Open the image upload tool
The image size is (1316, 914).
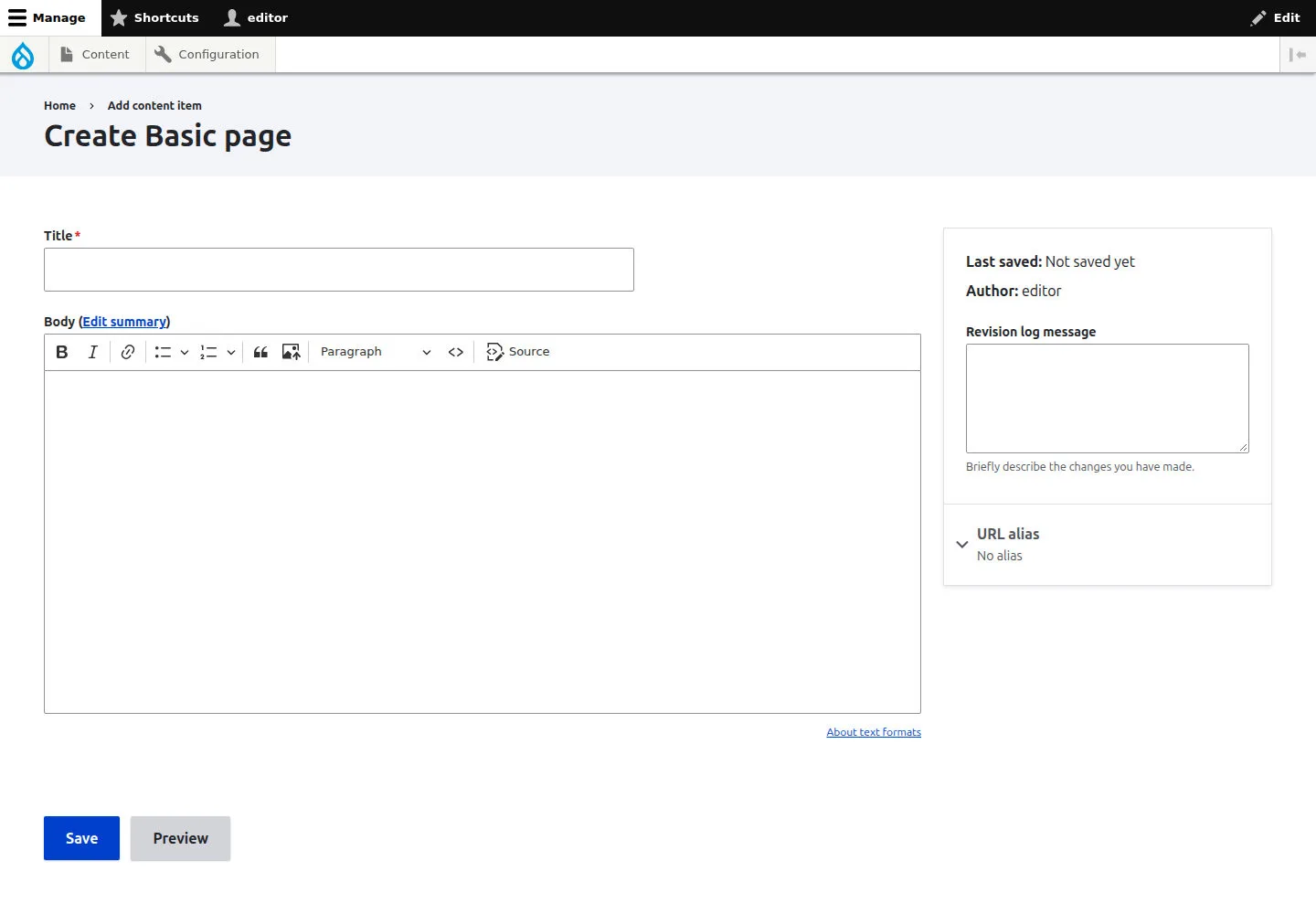(x=291, y=352)
